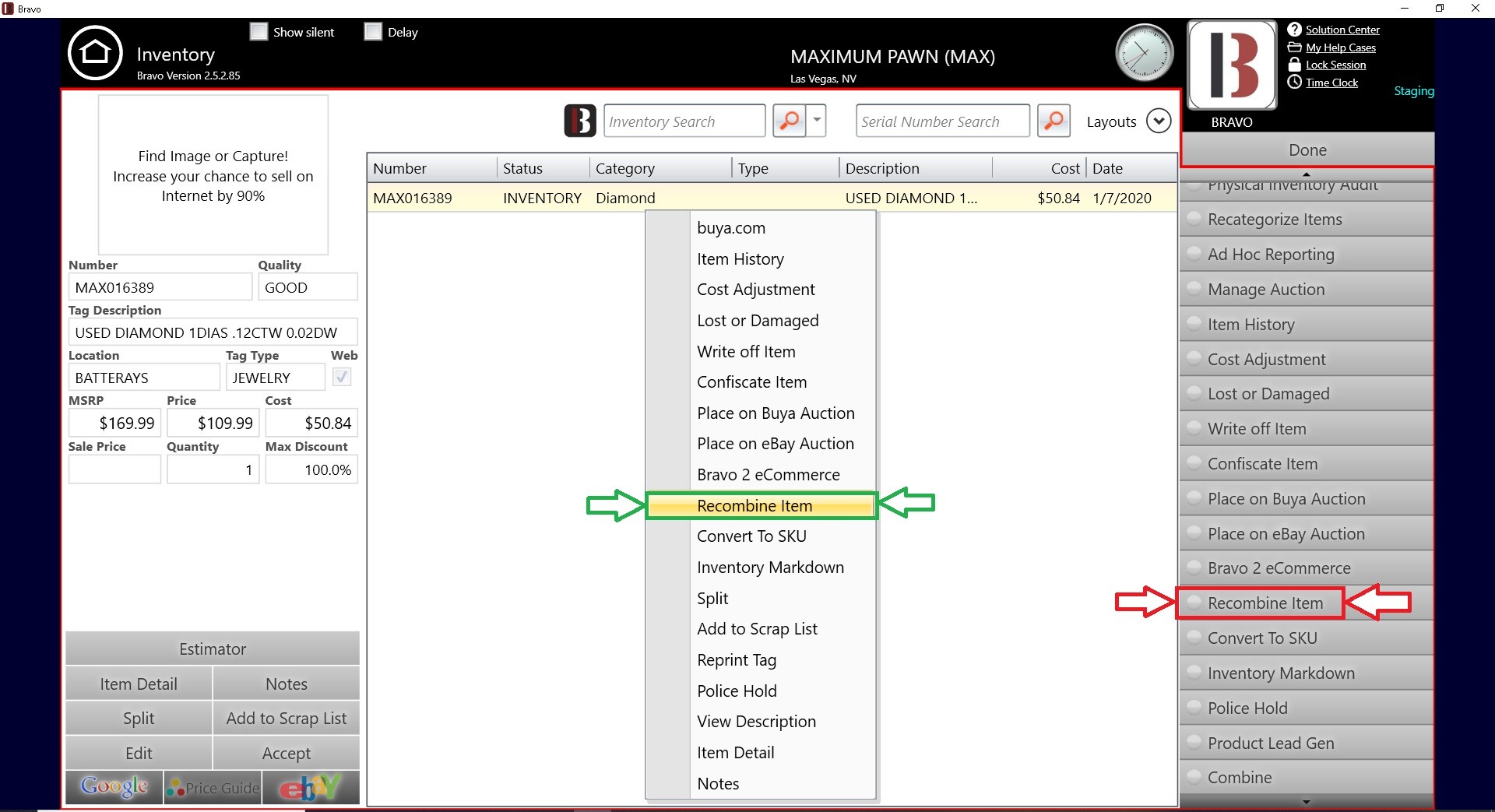The image size is (1495, 812).
Task: Click into the Serial Number Search field
Action: (942, 121)
